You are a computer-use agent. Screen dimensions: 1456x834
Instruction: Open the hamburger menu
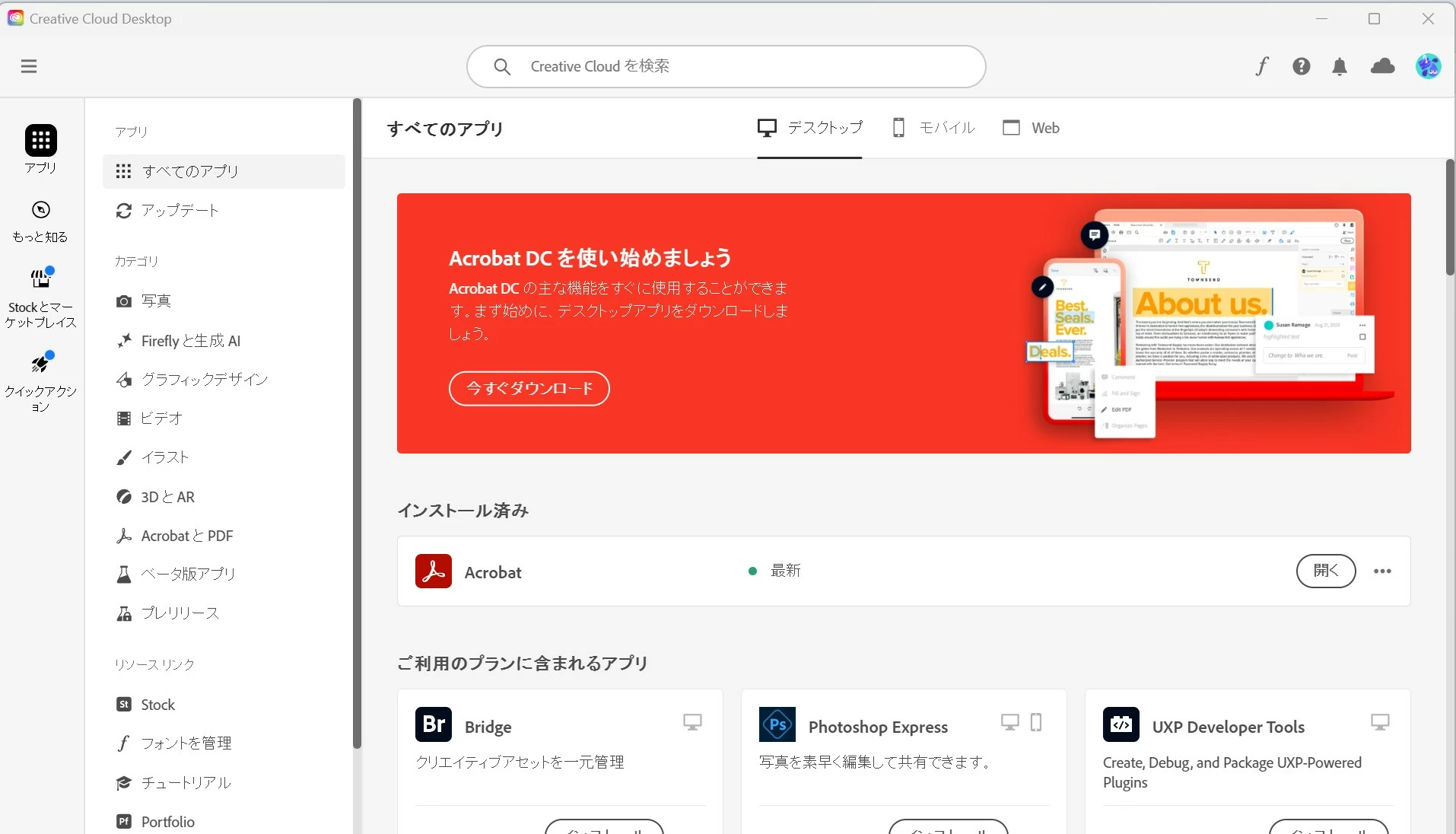29,66
